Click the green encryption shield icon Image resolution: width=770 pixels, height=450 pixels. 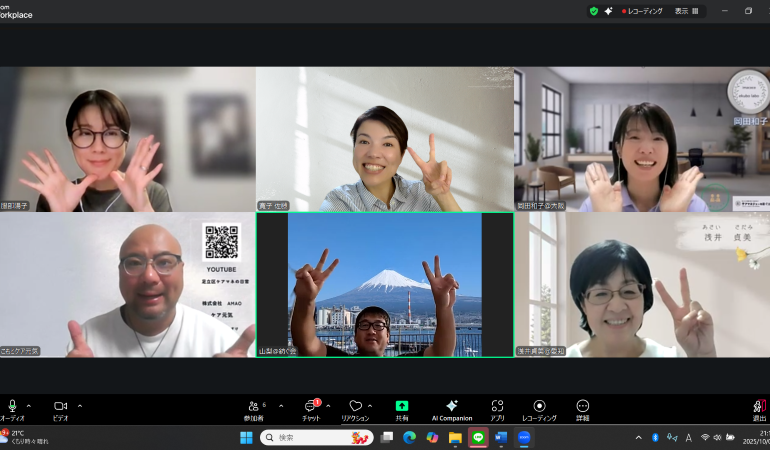pos(594,11)
